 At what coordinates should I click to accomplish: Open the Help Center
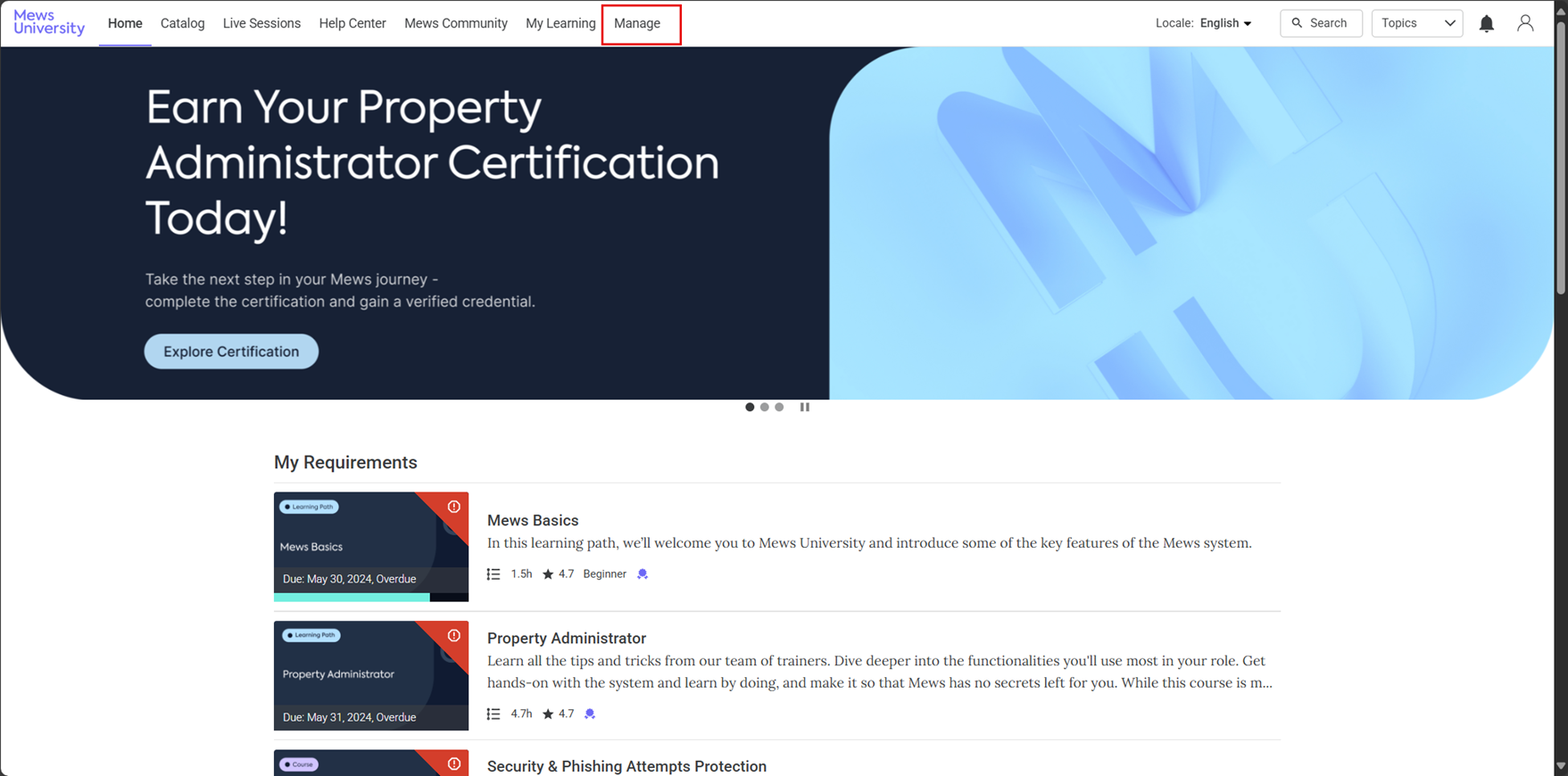click(x=353, y=23)
